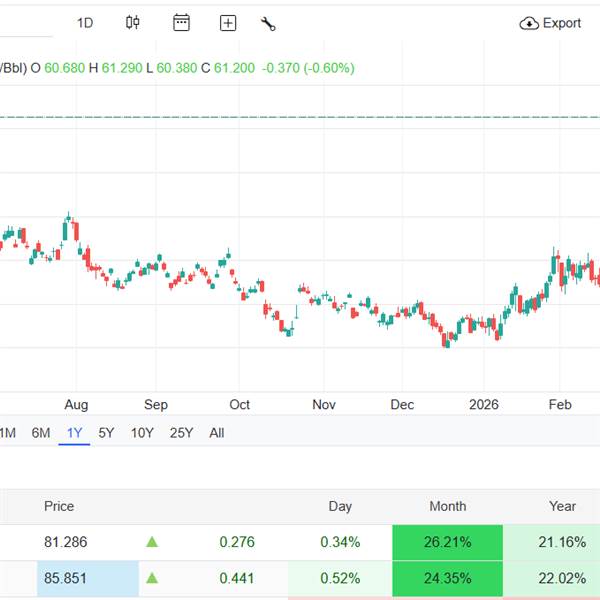Click the high price 61.290 value
This screenshot has height=600, width=600.
[x=122, y=68]
